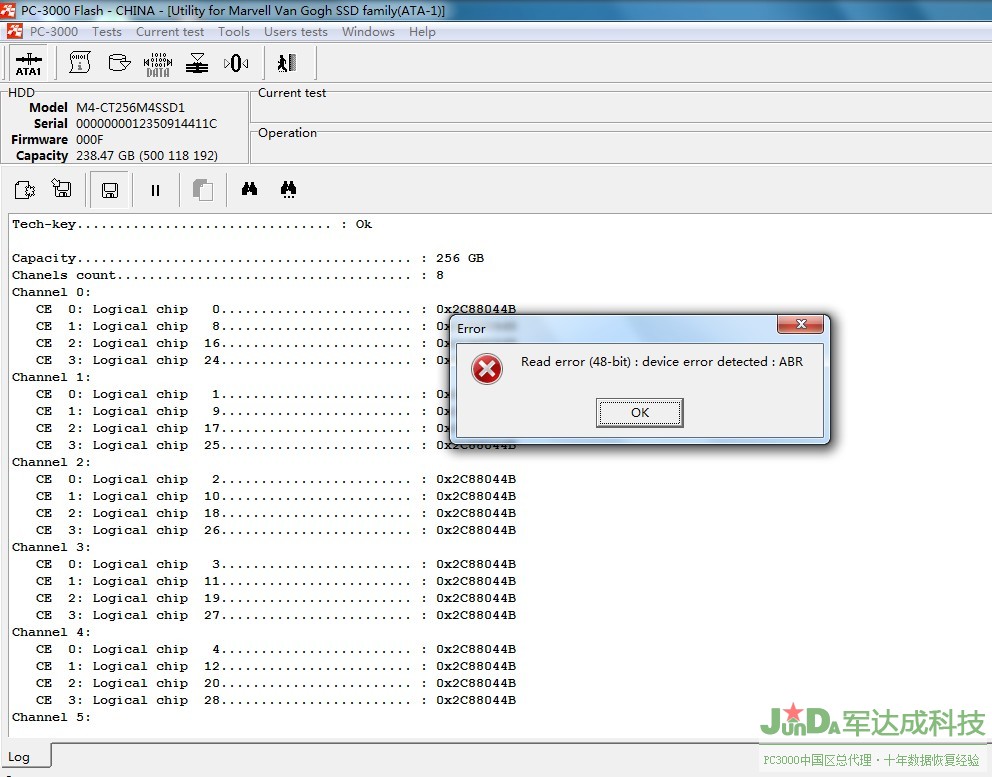
Task: Click the Logical chip 11 log row
Action: coord(276,581)
